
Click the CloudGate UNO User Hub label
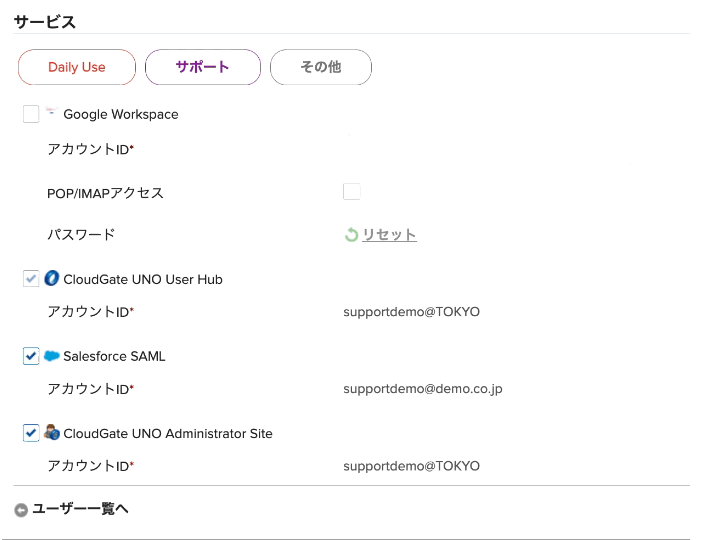pos(143,279)
